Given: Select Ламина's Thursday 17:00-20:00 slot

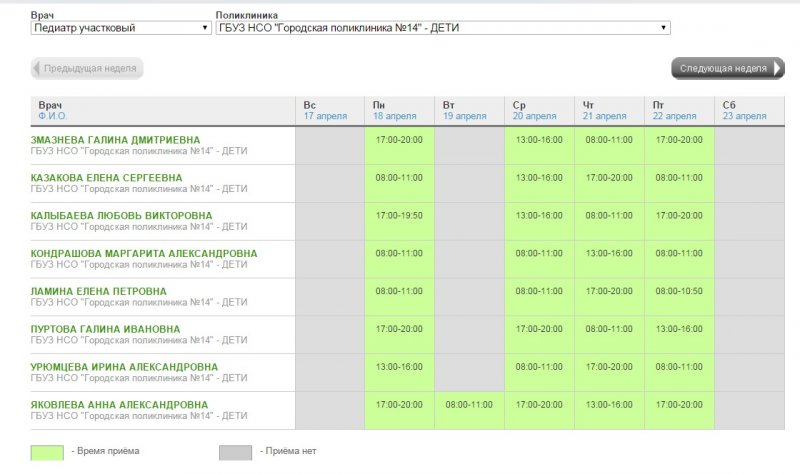Looking at the screenshot, I should coord(609,297).
